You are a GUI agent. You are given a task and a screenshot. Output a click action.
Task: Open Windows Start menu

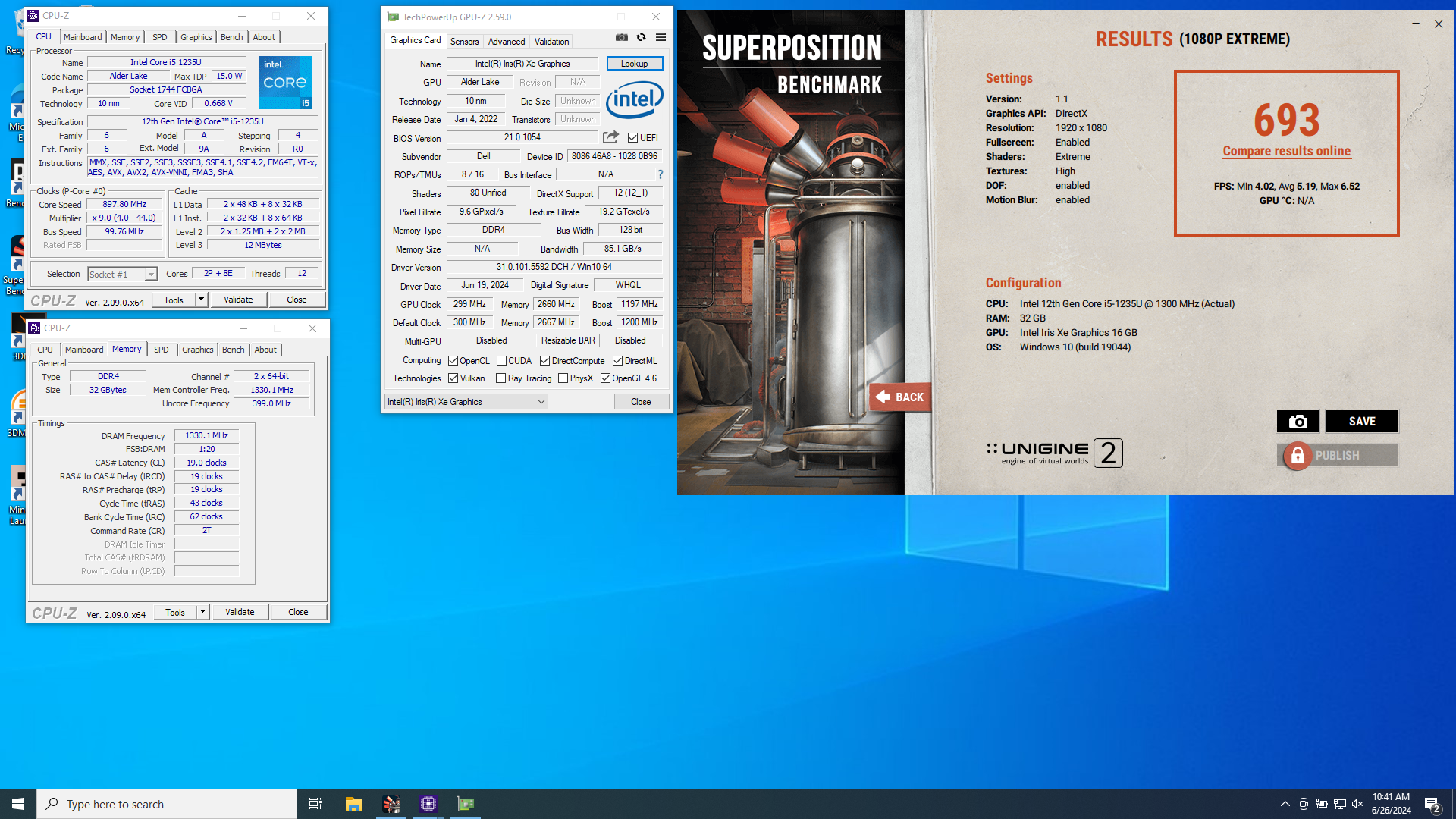(x=18, y=804)
